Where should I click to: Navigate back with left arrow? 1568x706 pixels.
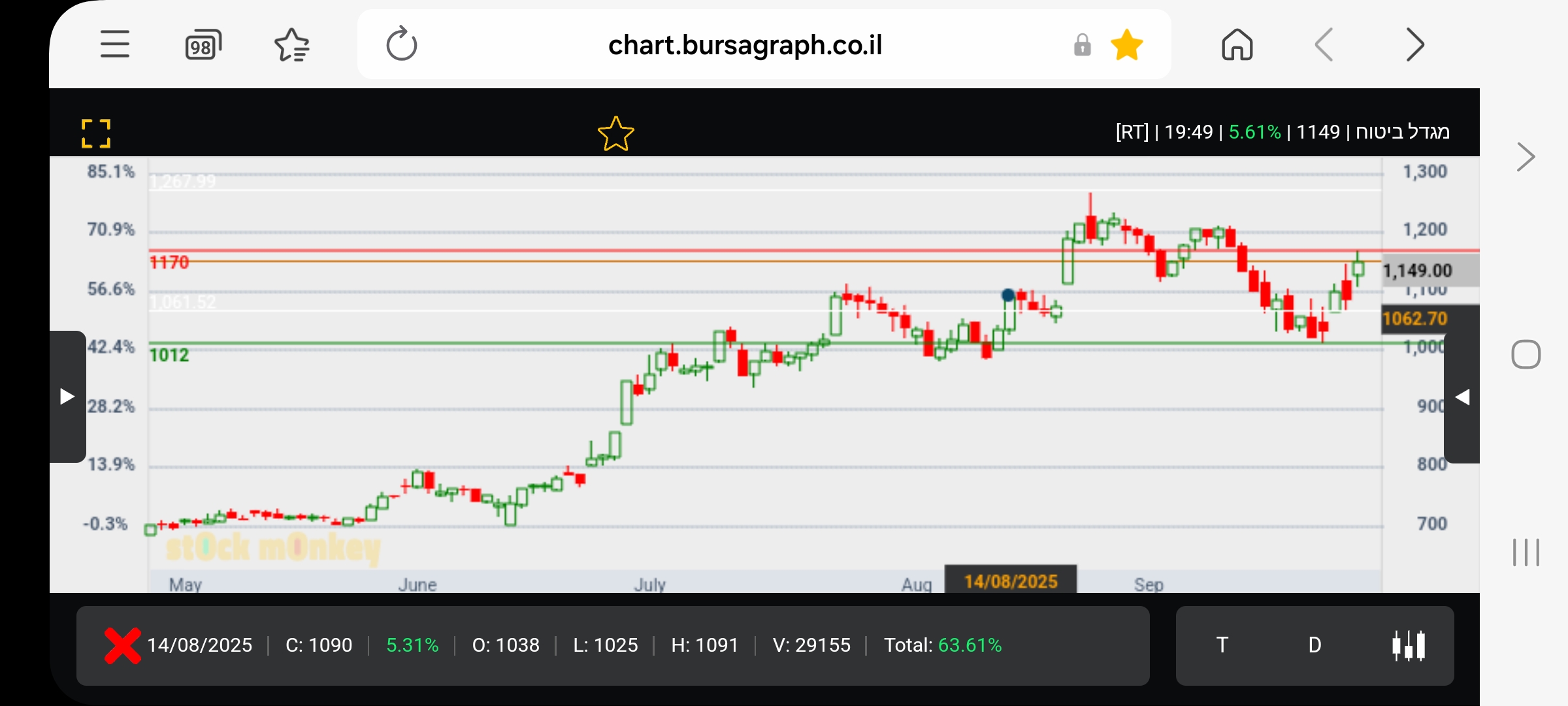pos(1324,44)
